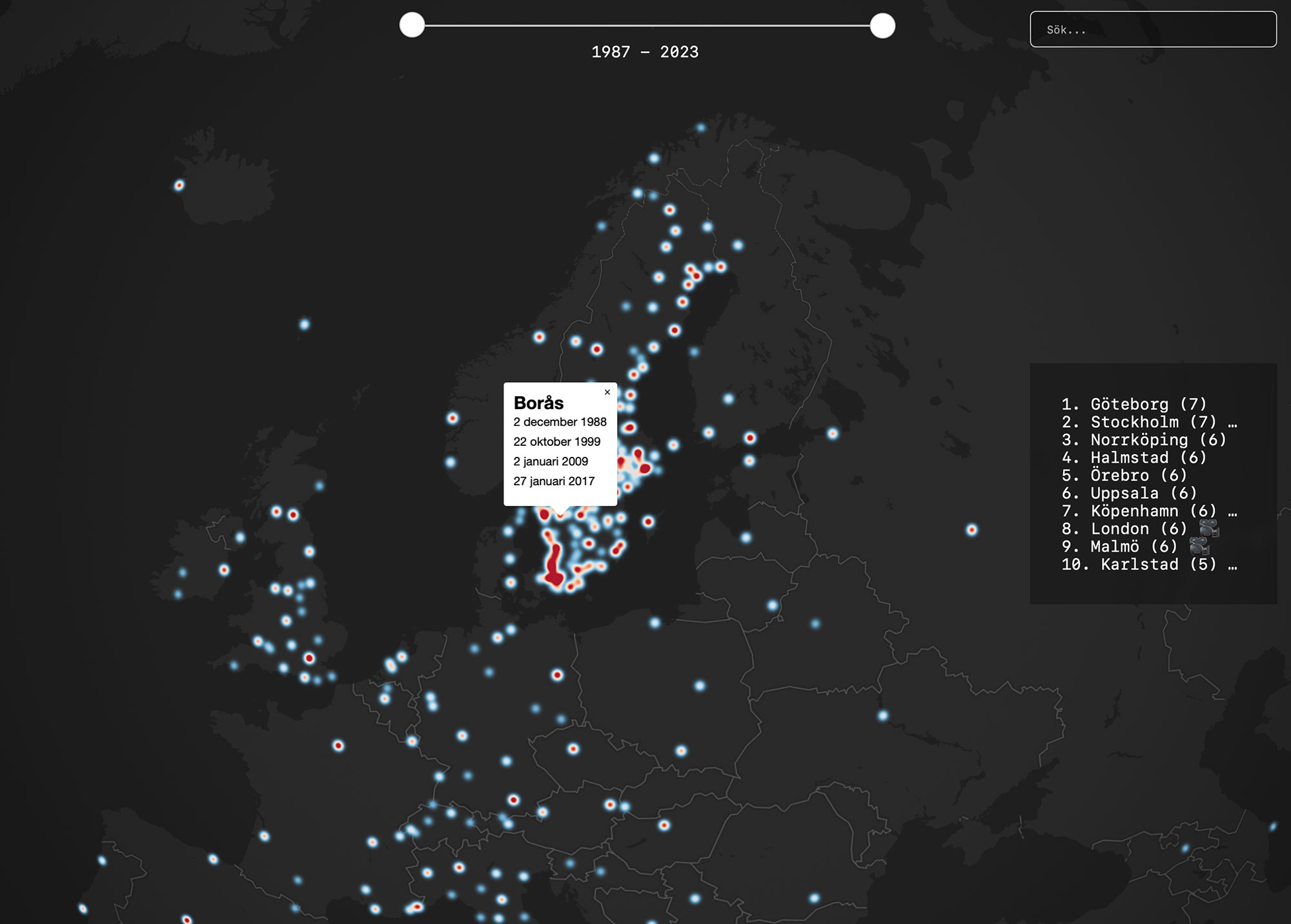Click the Sök search field
The height and width of the screenshot is (924, 1291).
(x=1153, y=30)
